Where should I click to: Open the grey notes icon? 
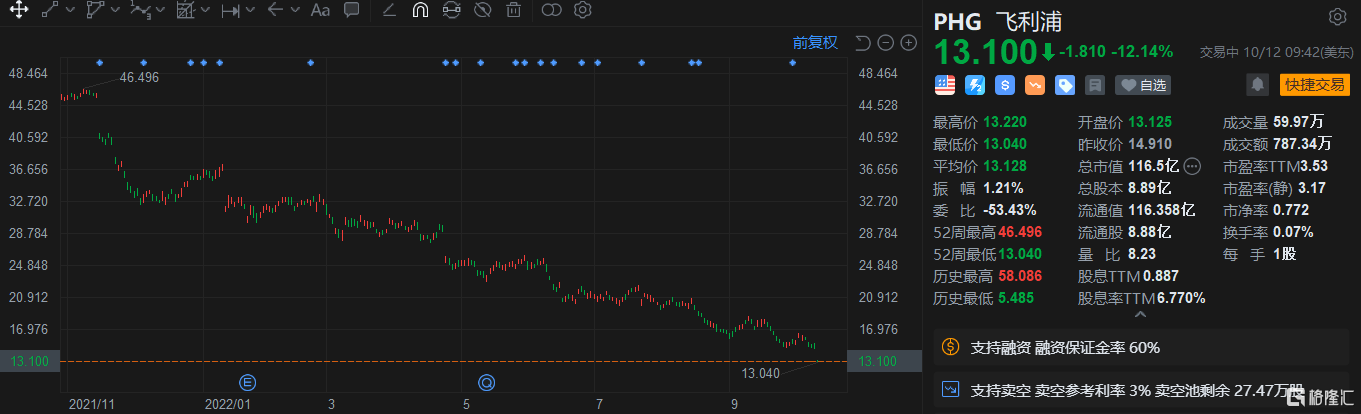pyautogui.click(x=1095, y=85)
